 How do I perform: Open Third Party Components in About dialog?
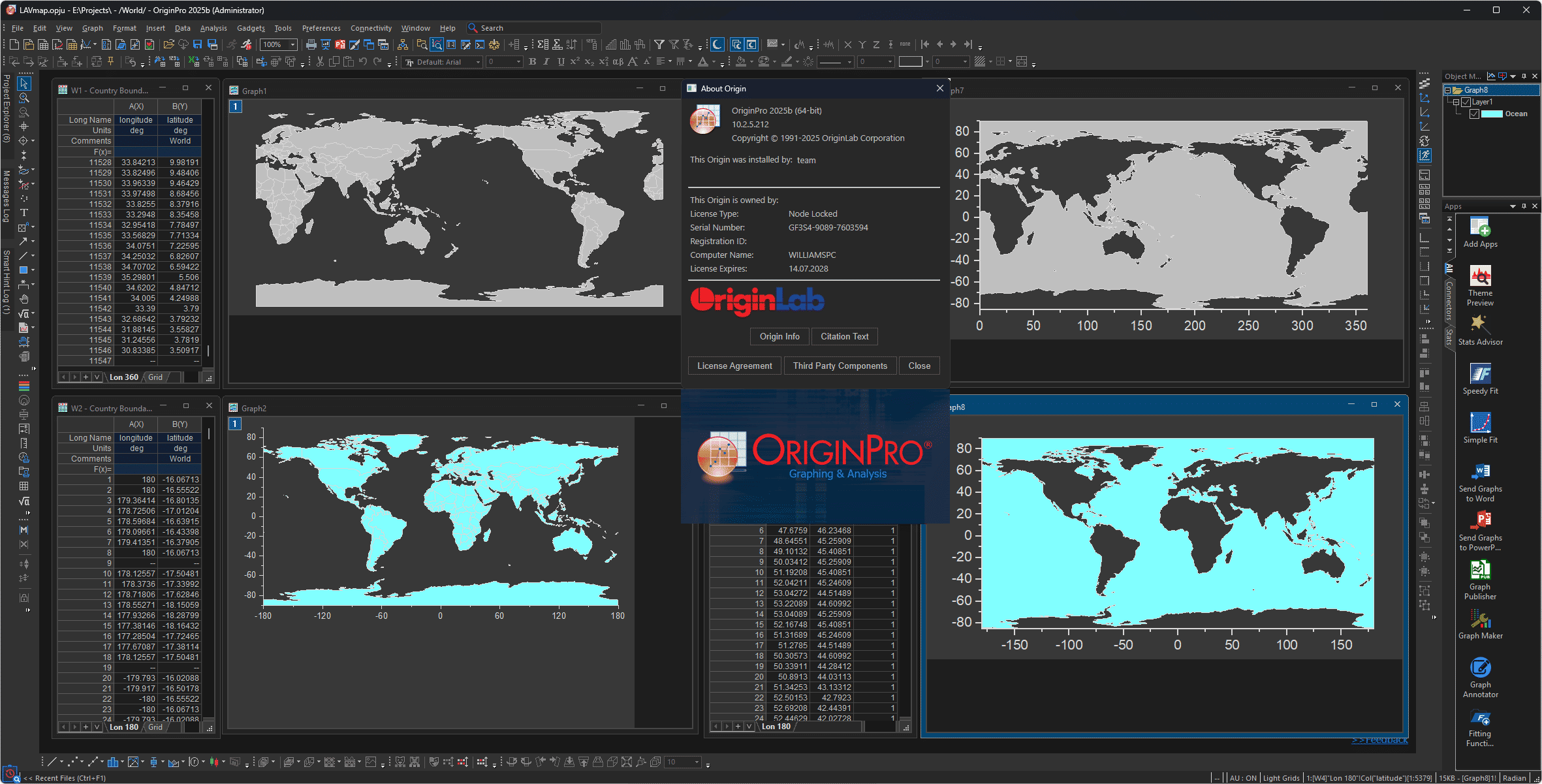click(840, 366)
